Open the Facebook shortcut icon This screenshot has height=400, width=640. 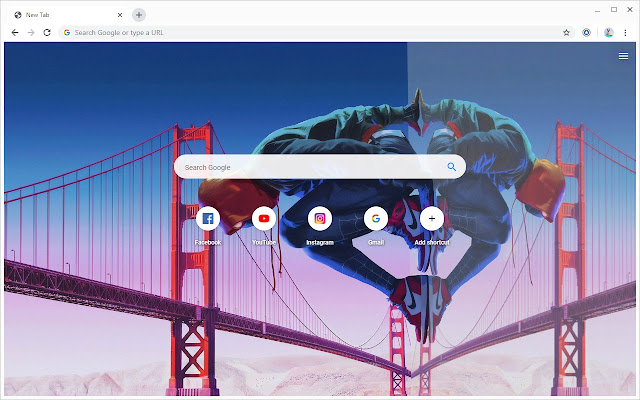click(208, 219)
